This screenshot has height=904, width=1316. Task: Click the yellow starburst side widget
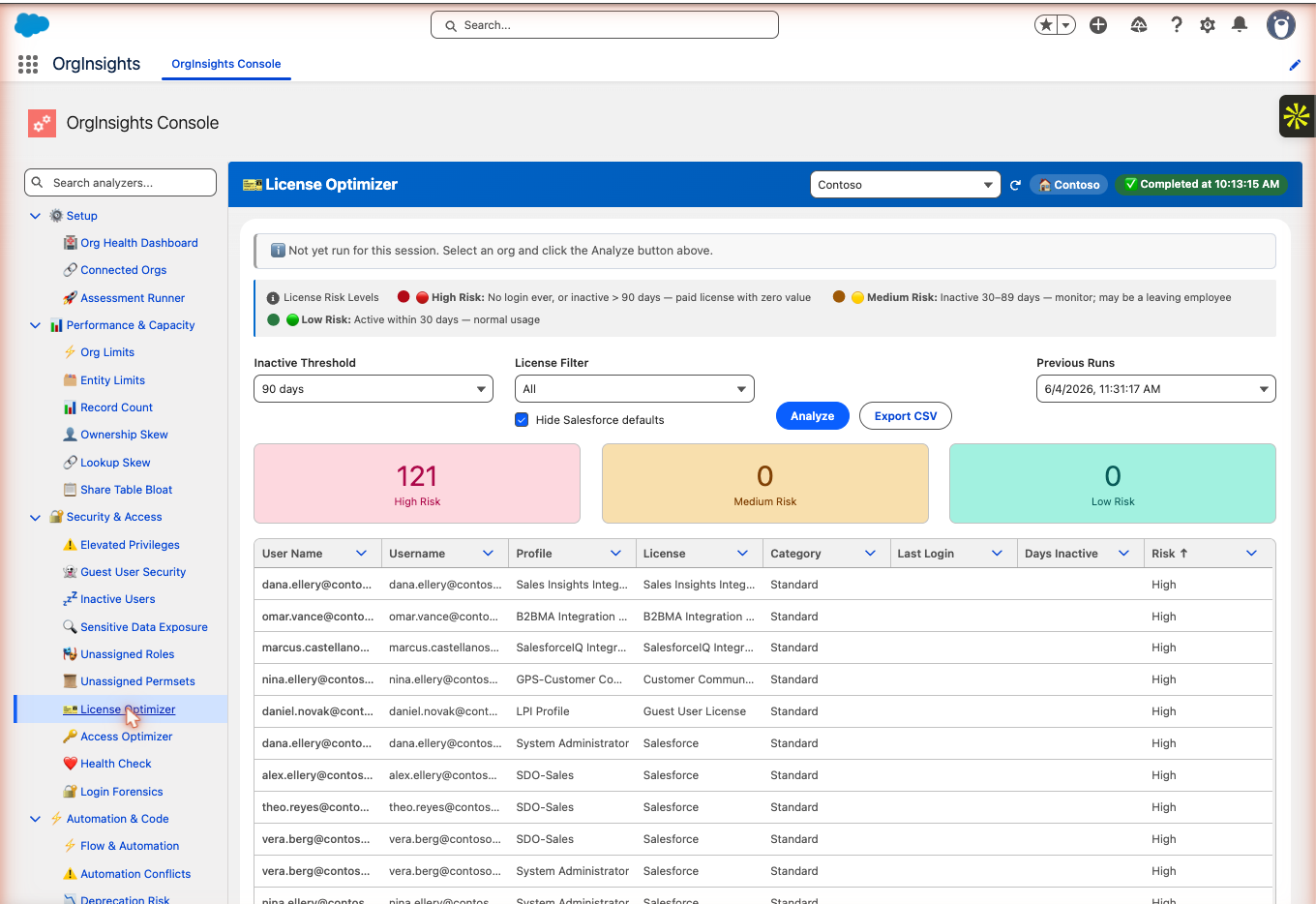(x=1297, y=116)
